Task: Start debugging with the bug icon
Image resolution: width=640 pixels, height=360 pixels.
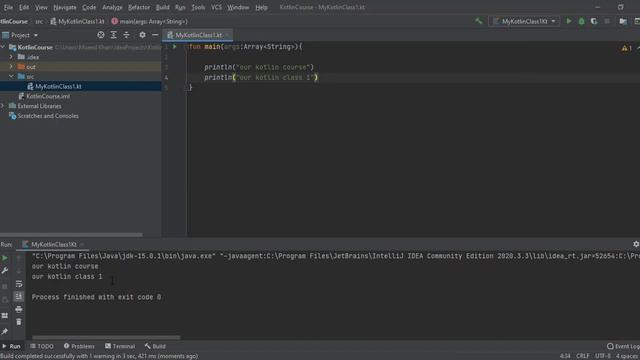Action: point(581,21)
